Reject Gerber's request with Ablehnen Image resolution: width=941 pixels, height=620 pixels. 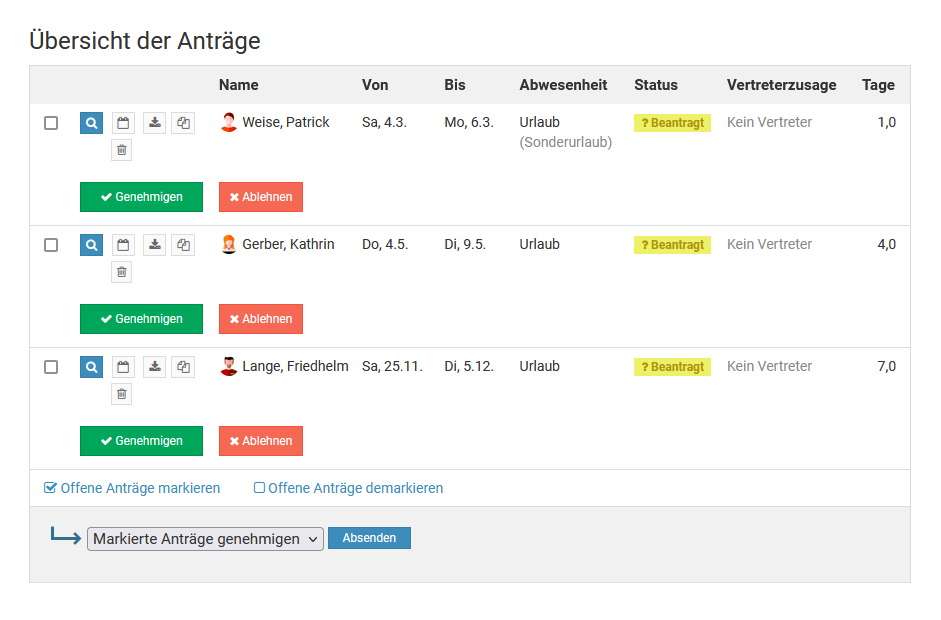coord(260,319)
